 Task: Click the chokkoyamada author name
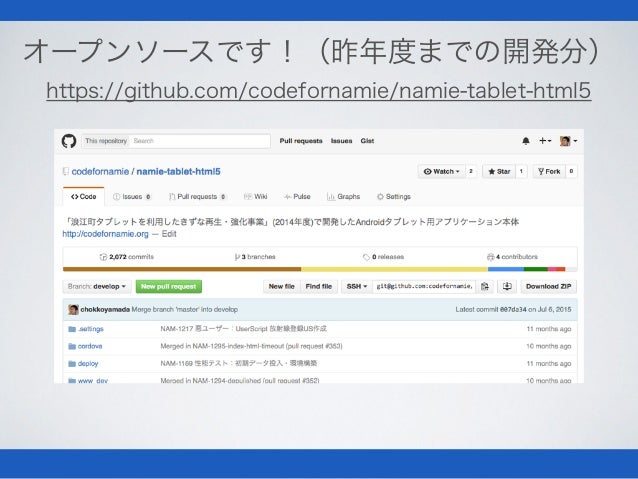[x=105, y=310]
